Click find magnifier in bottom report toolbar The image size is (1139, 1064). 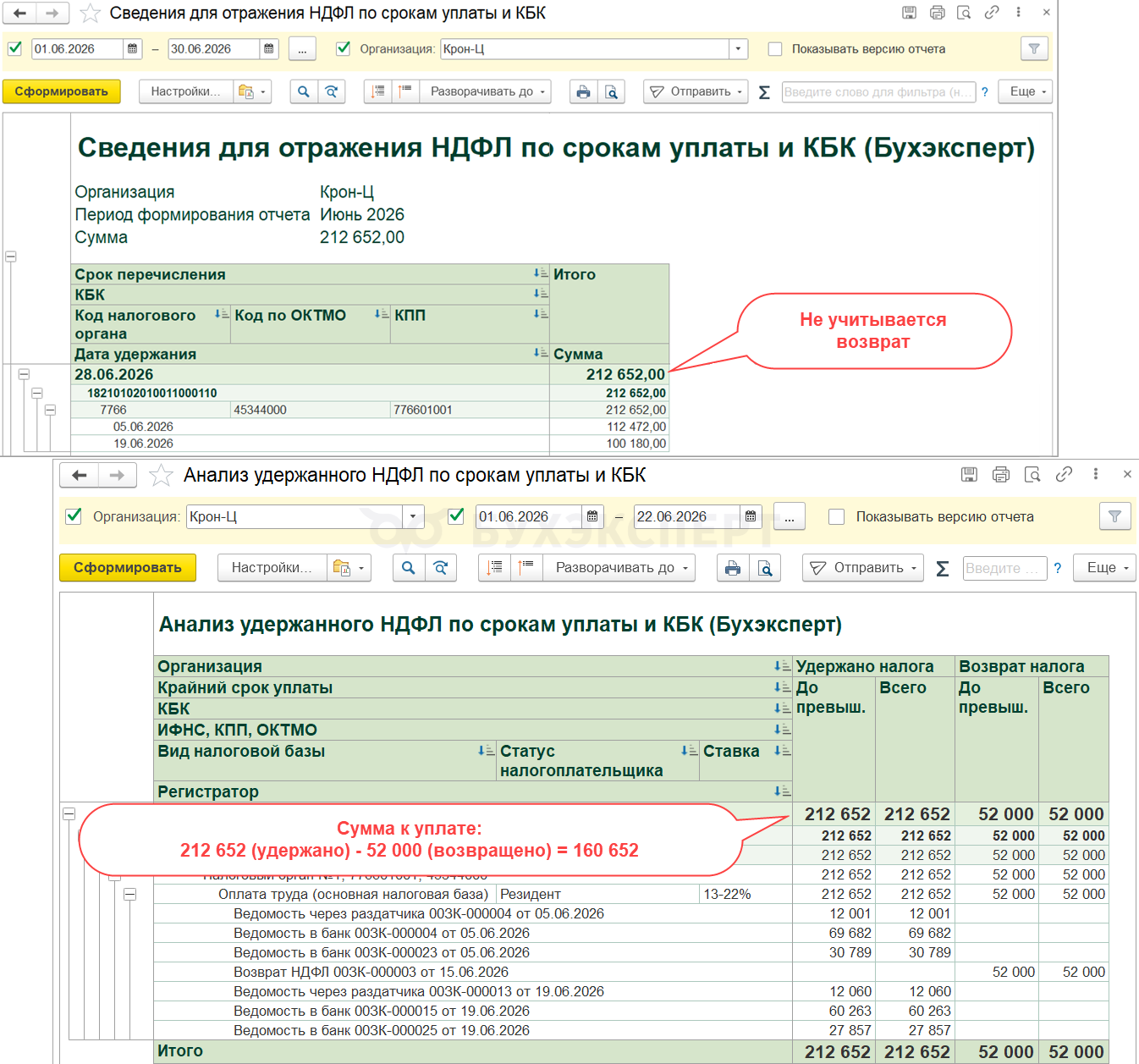[x=409, y=568]
